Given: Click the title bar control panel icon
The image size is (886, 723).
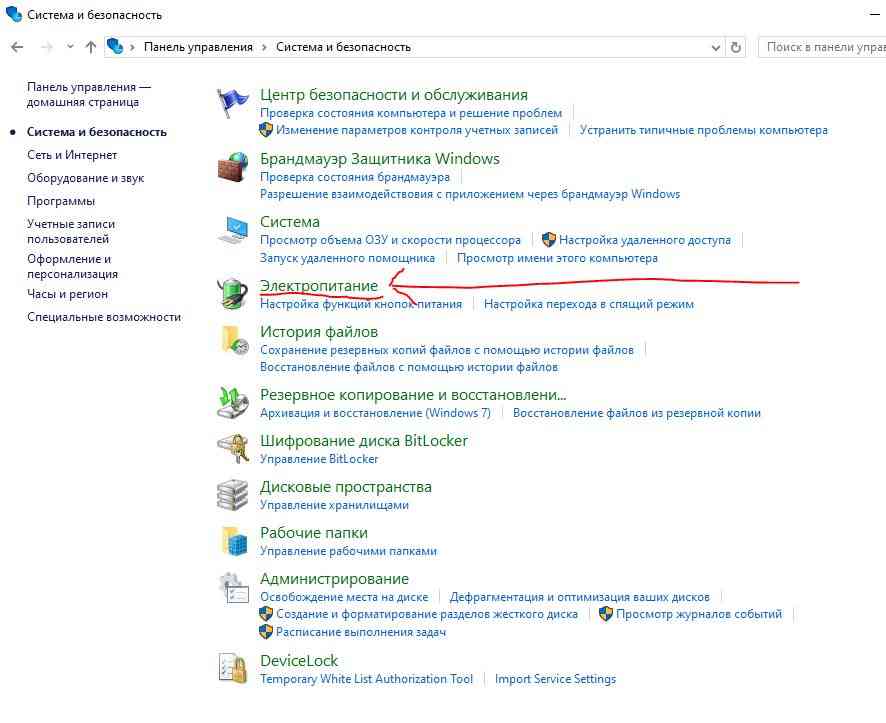Looking at the screenshot, I should coord(14,14).
